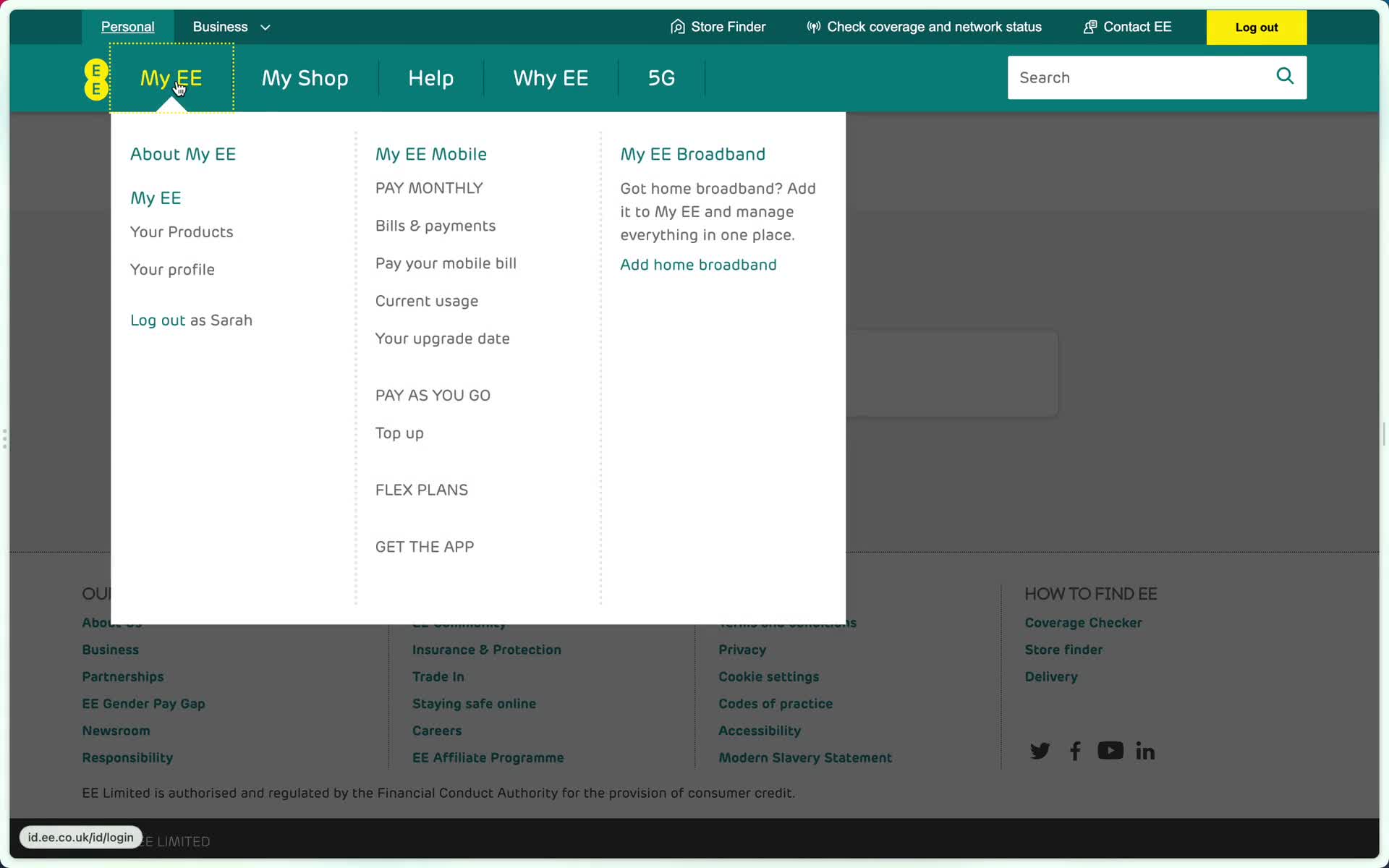1389x868 pixels.
Task: Click the Twitter social media icon
Action: 1040,751
